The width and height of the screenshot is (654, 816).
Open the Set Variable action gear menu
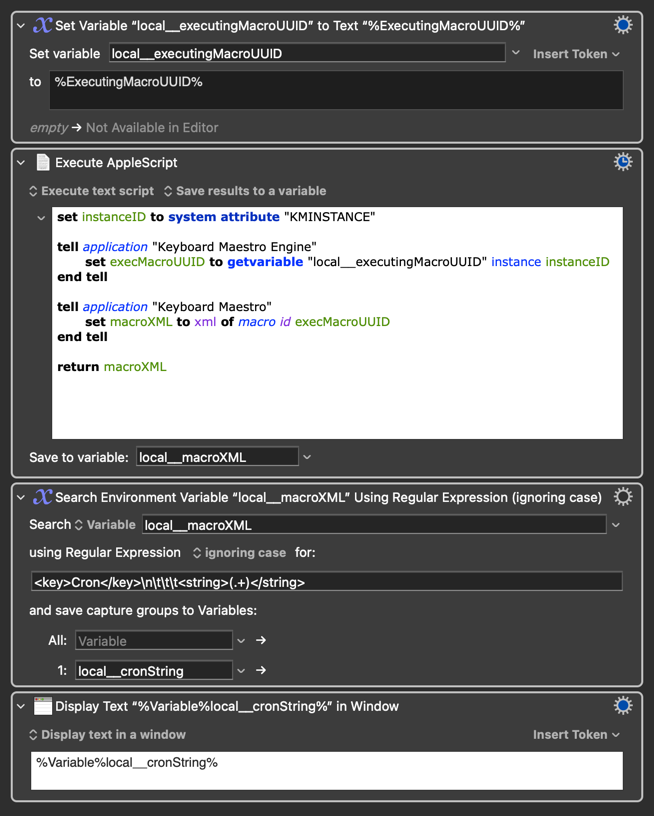point(622,26)
